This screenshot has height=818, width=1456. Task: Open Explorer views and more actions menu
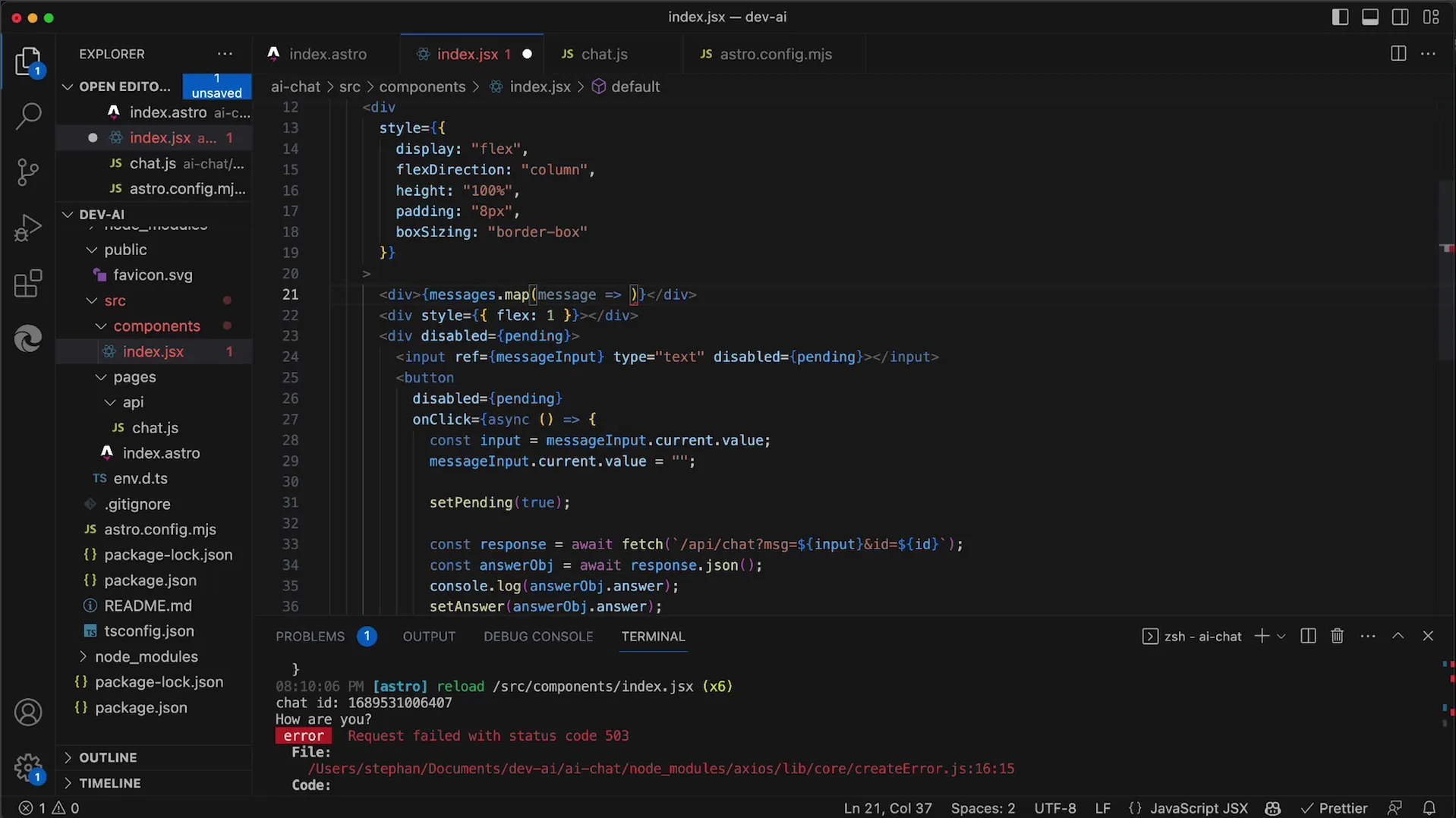(x=225, y=54)
